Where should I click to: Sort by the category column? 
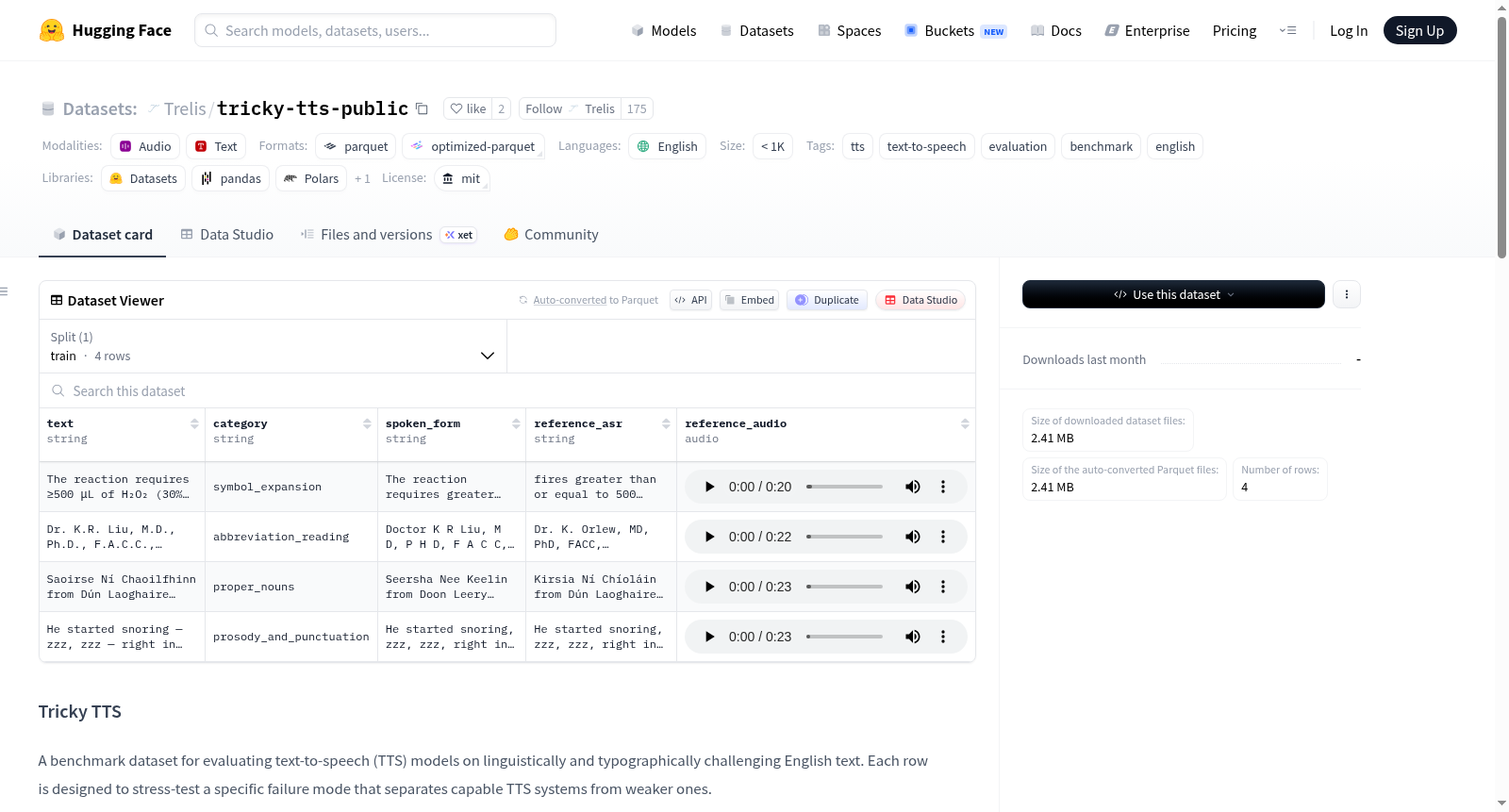pos(367,423)
